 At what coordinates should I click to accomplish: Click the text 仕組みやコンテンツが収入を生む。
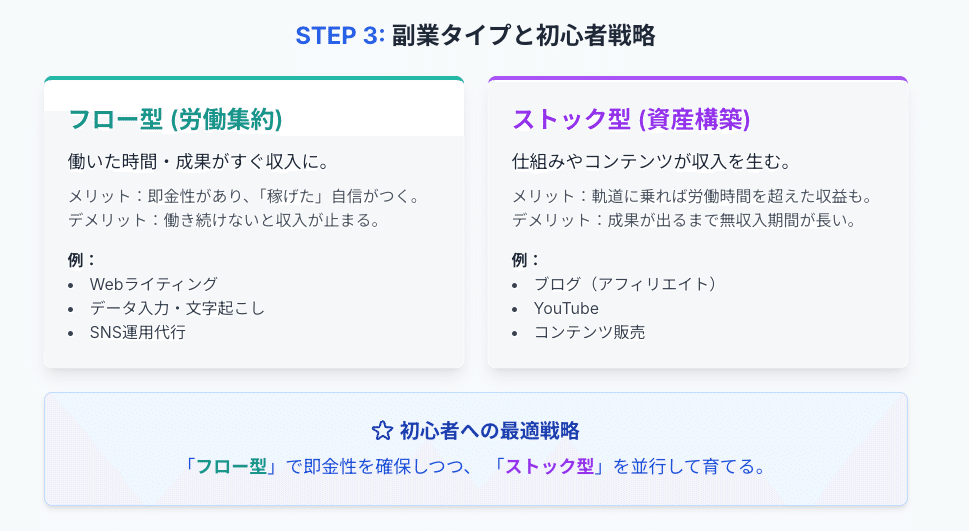tap(650, 162)
